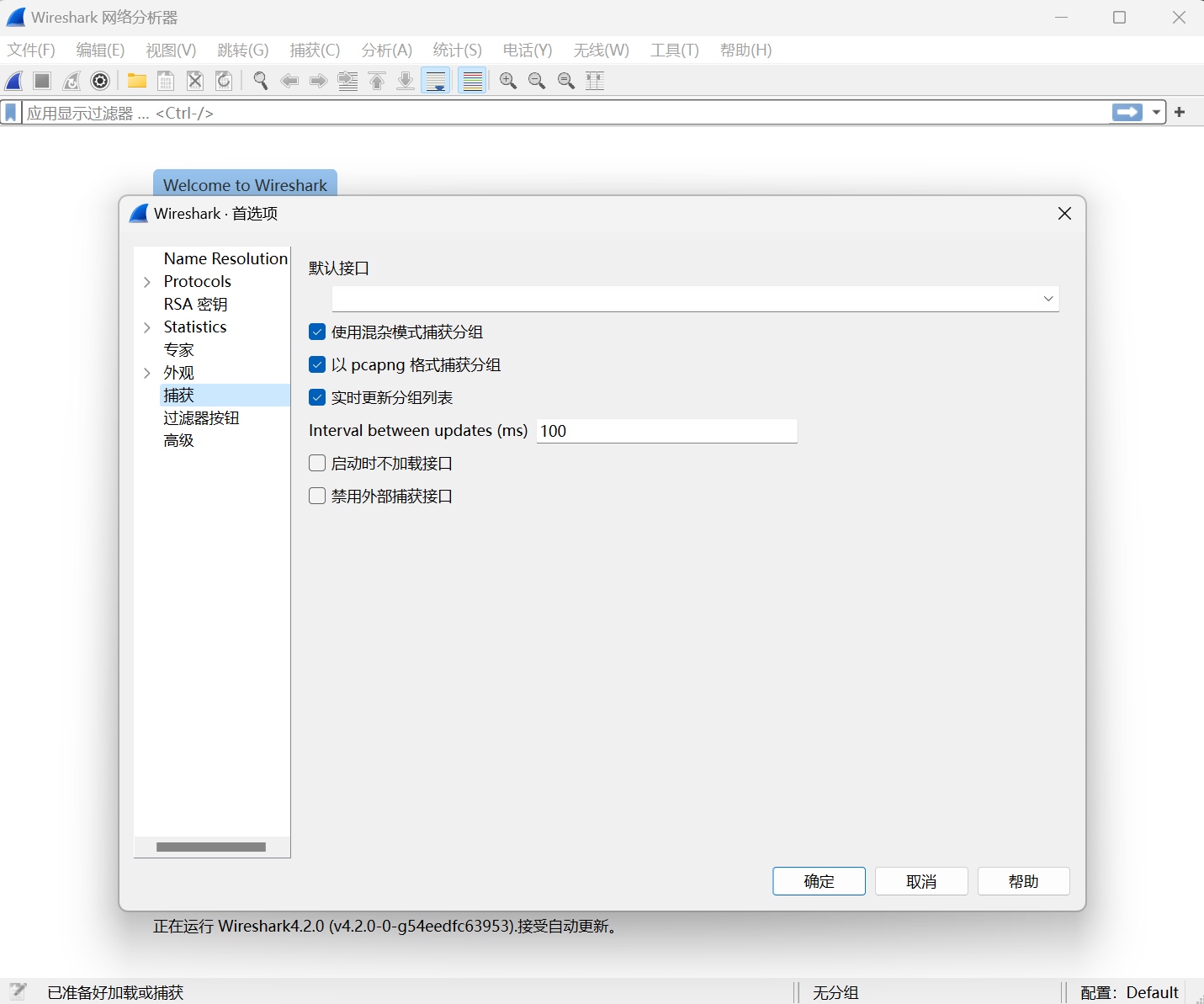This screenshot has width=1204, height=1004.
Task: Toggle real-time packet list update checkbox
Action: [317, 397]
